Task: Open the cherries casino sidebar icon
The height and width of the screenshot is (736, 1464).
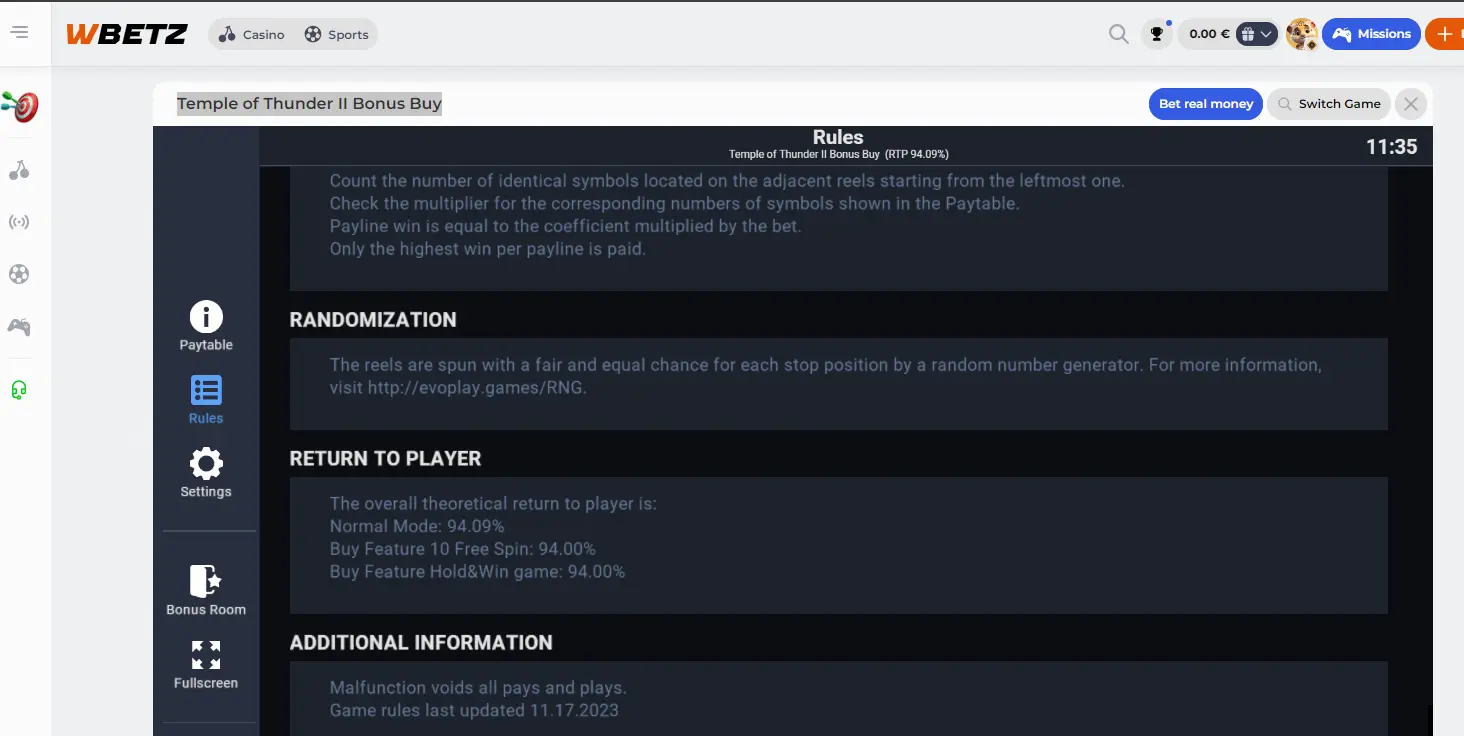Action: [19, 170]
